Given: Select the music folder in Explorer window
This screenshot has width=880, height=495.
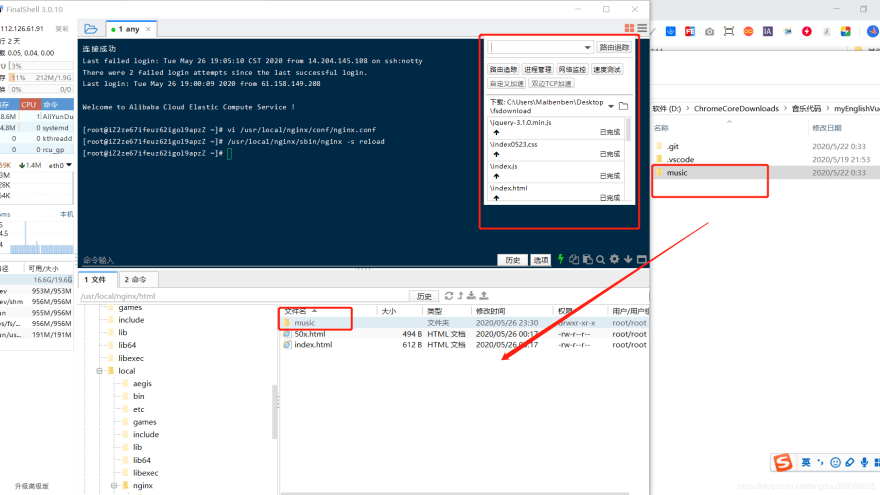Looking at the screenshot, I should pyautogui.click(x=677, y=173).
